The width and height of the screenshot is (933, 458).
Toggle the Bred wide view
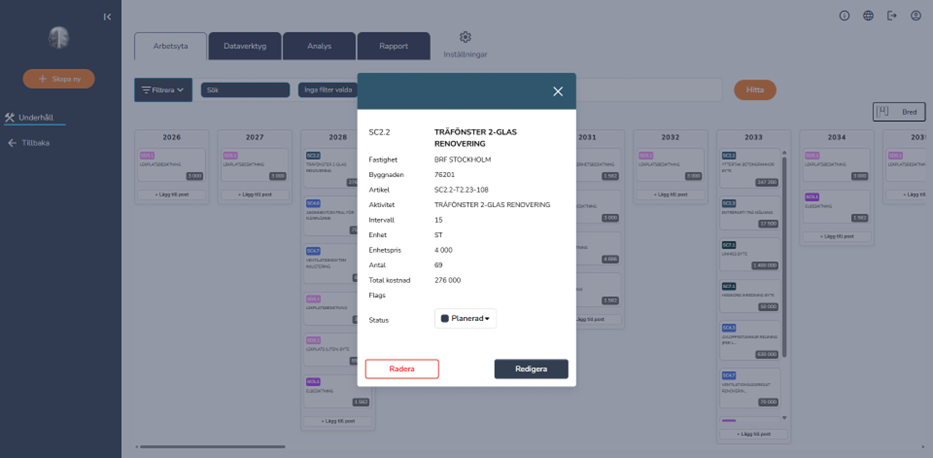pos(900,112)
